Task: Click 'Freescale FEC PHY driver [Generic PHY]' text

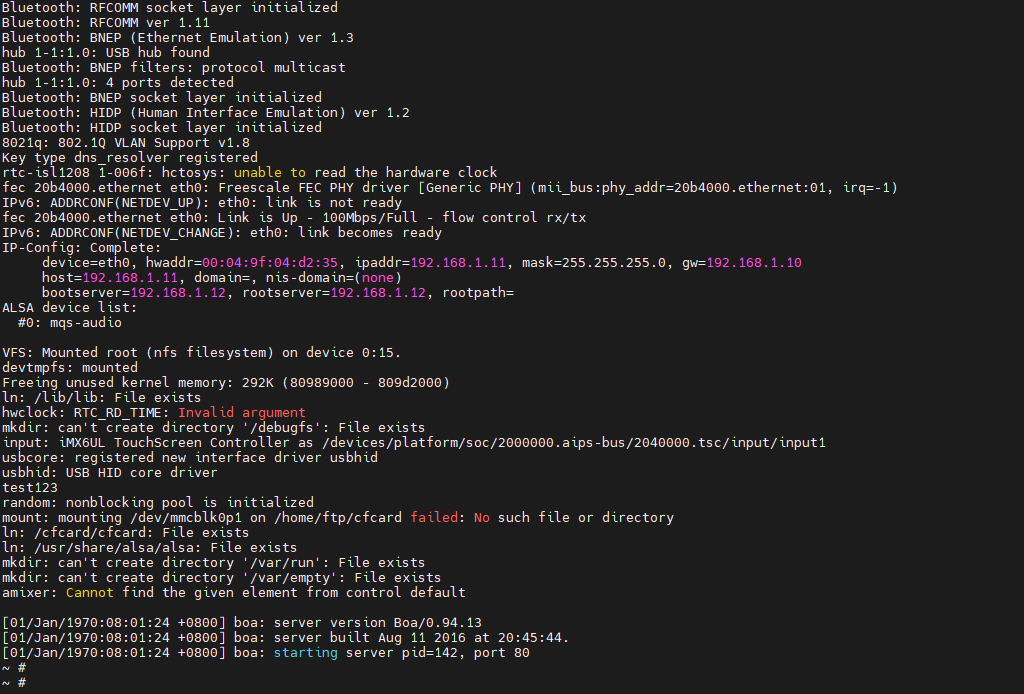Action: (x=370, y=187)
